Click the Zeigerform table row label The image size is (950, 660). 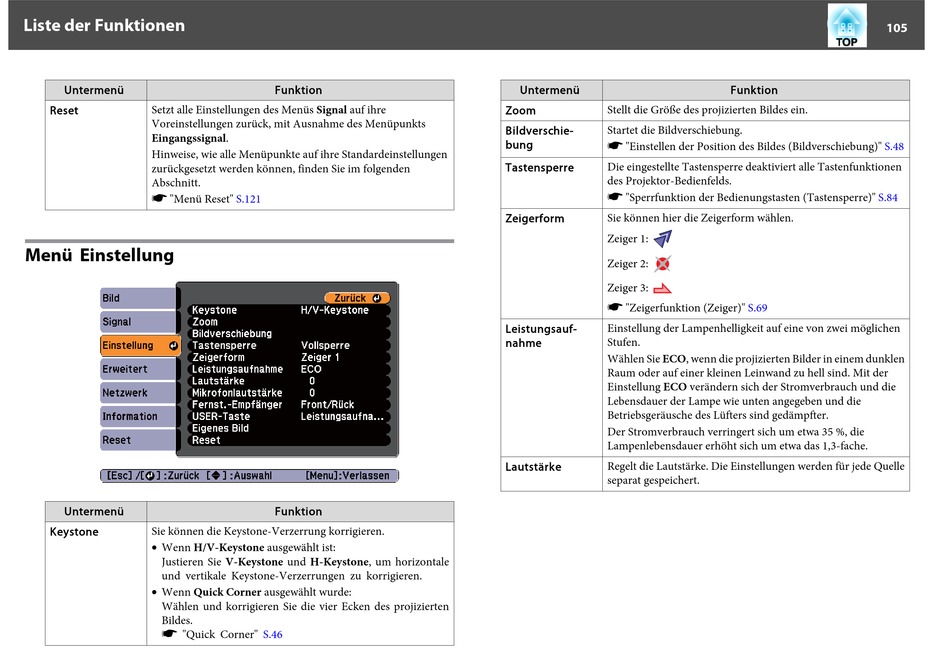click(534, 219)
